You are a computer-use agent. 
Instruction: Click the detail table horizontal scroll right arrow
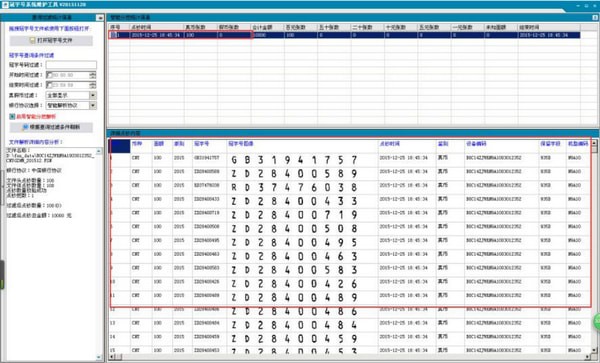588,357
